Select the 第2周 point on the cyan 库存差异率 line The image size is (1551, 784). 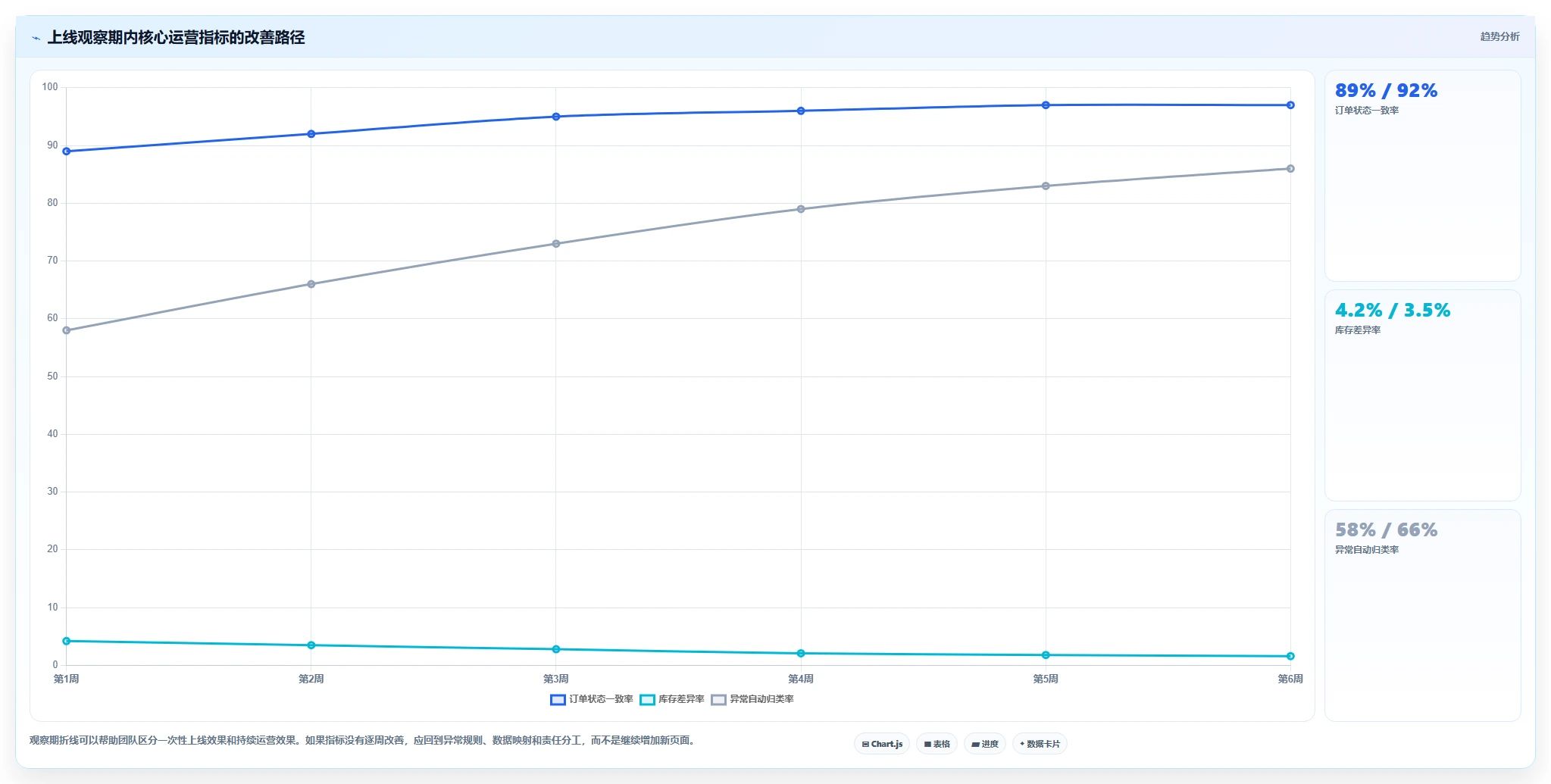(x=311, y=645)
